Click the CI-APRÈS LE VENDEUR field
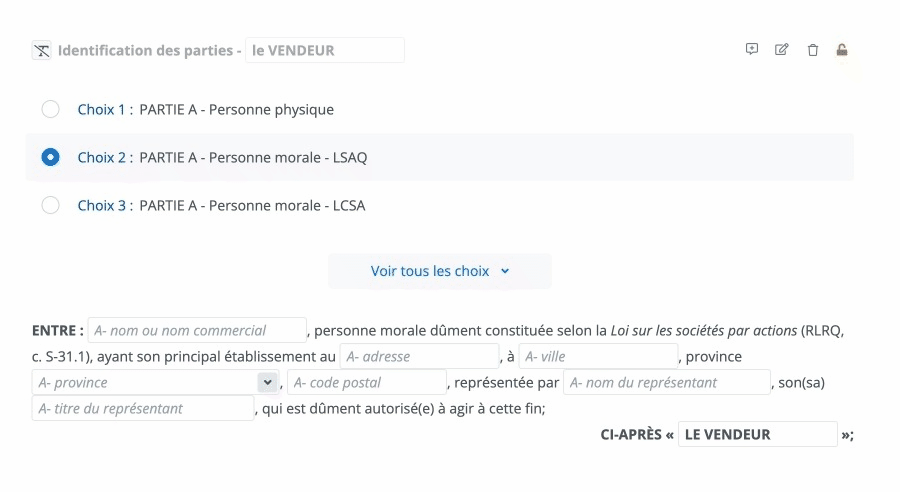Image resolution: width=900 pixels, height=492 pixels. tap(757, 434)
